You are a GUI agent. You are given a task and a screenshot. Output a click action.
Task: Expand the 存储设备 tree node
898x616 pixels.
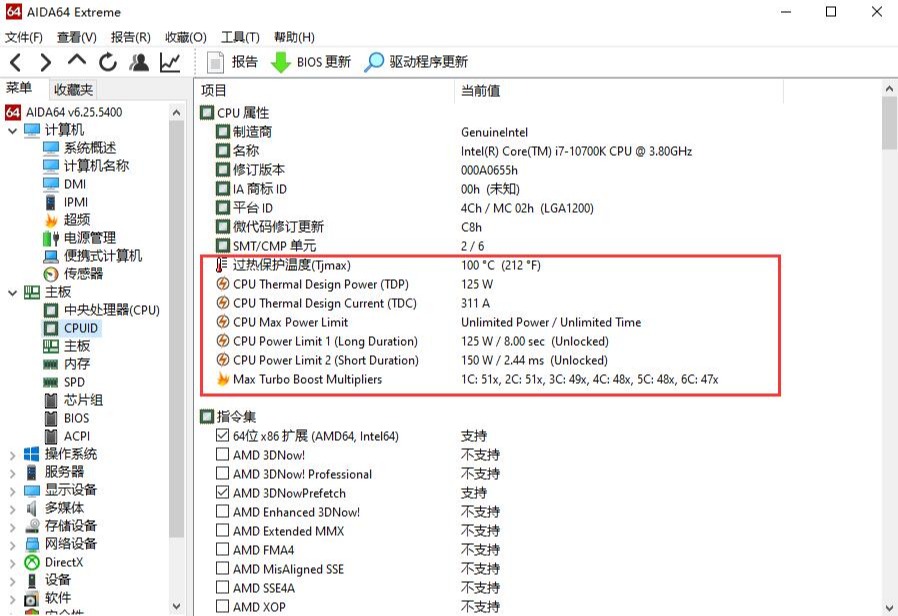(13, 527)
